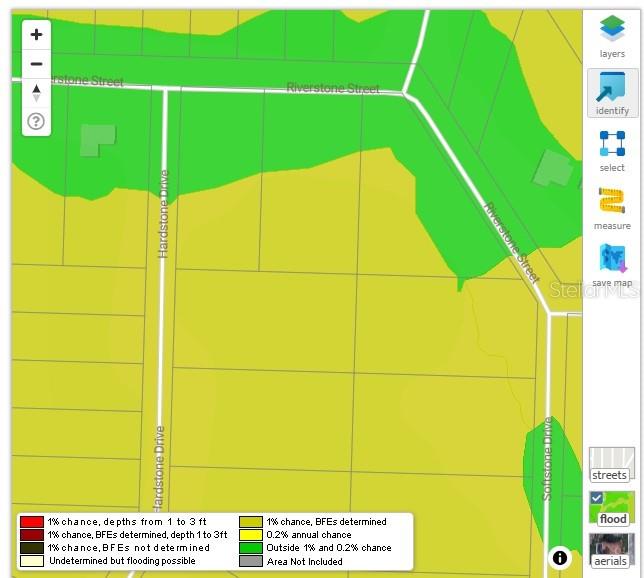Open the layers panel
Screen dimensions: 644x578
click(612, 36)
